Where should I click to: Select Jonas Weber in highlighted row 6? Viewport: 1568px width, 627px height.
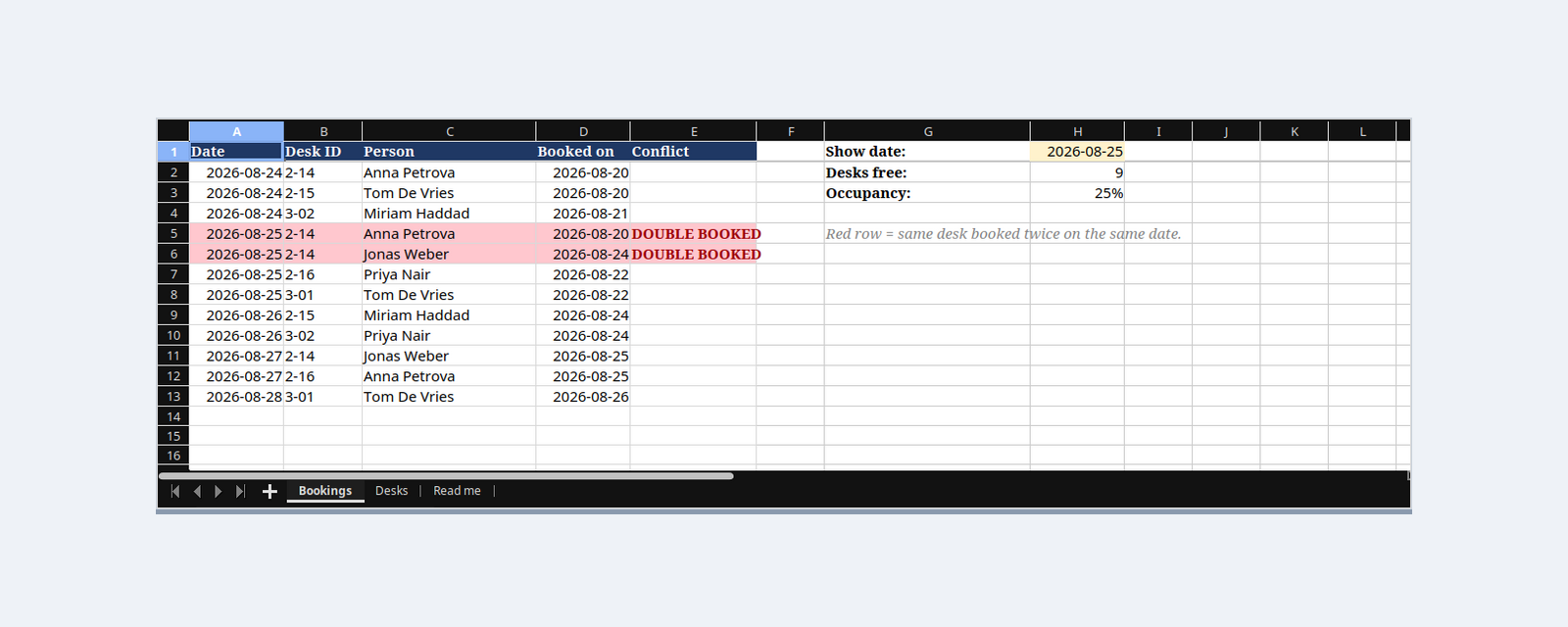(x=449, y=254)
